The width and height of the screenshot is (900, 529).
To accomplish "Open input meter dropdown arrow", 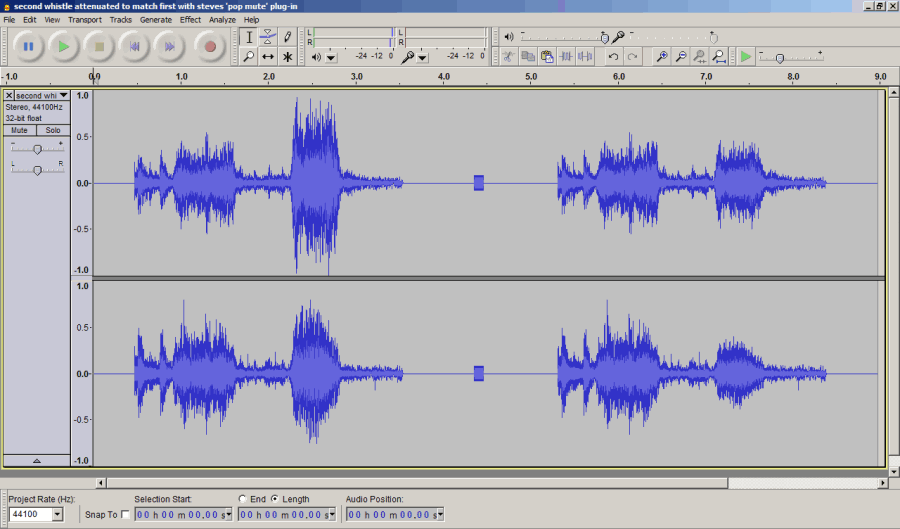I will (x=422, y=57).
